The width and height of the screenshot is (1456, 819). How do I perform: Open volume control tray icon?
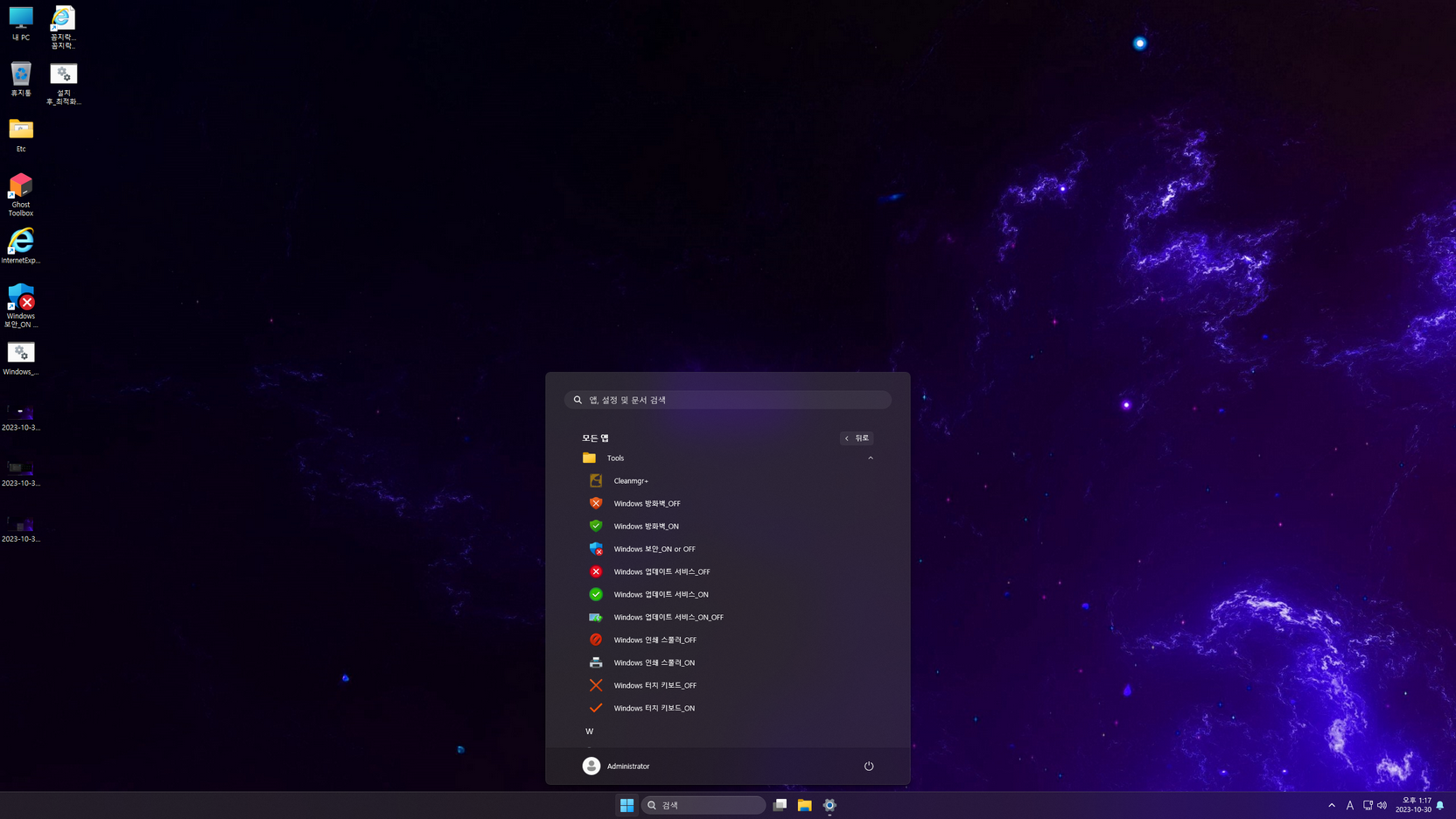tap(1382, 805)
